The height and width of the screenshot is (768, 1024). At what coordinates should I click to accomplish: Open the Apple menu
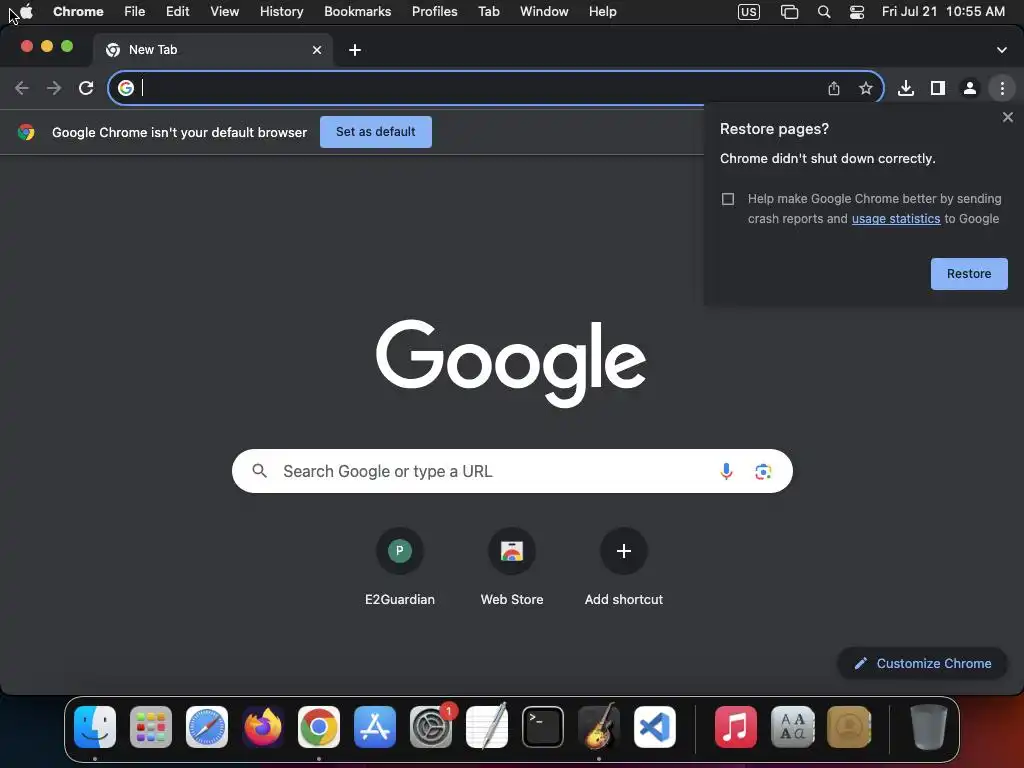[x=26, y=11]
